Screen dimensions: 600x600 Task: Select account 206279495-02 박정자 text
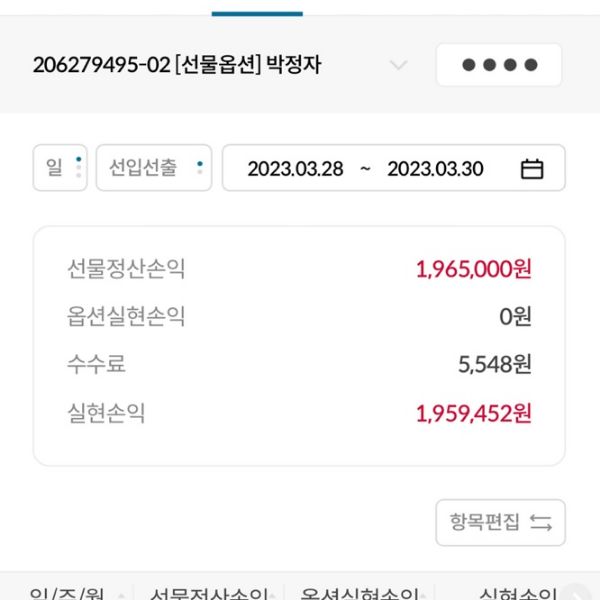[x=177, y=66]
